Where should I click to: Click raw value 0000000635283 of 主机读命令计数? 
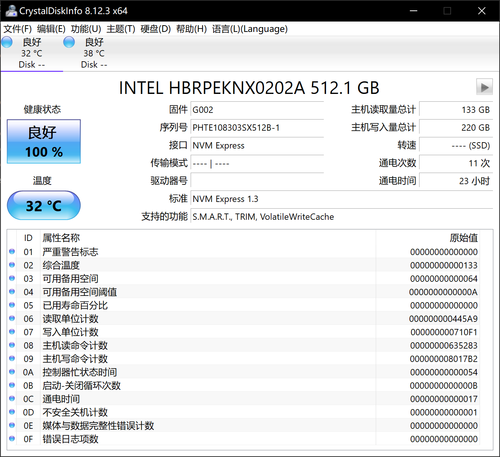[x=444, y=345]
